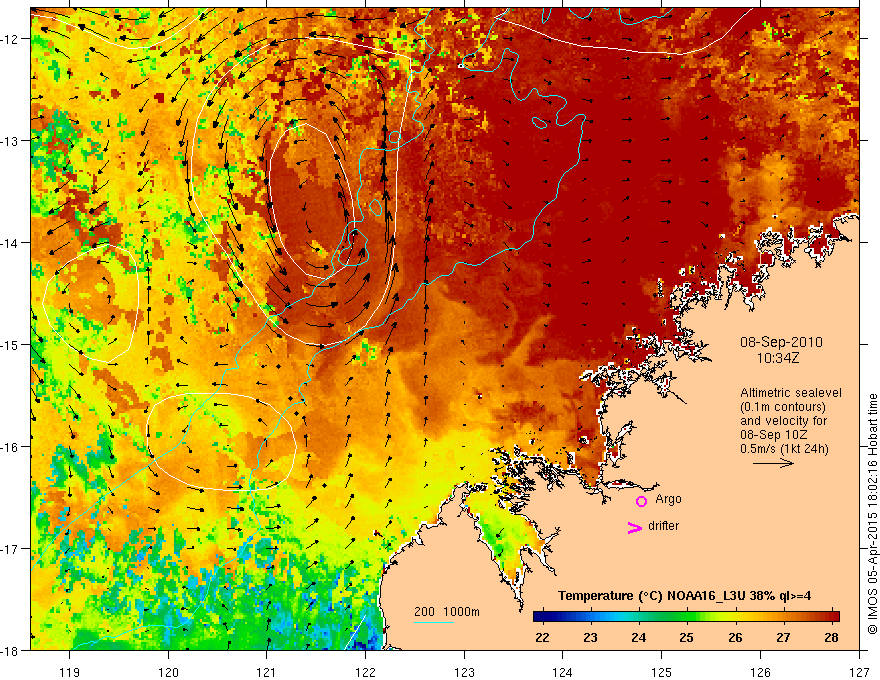Click the colorbar value 23
The image size is (880, 680).
coord(590,637)
